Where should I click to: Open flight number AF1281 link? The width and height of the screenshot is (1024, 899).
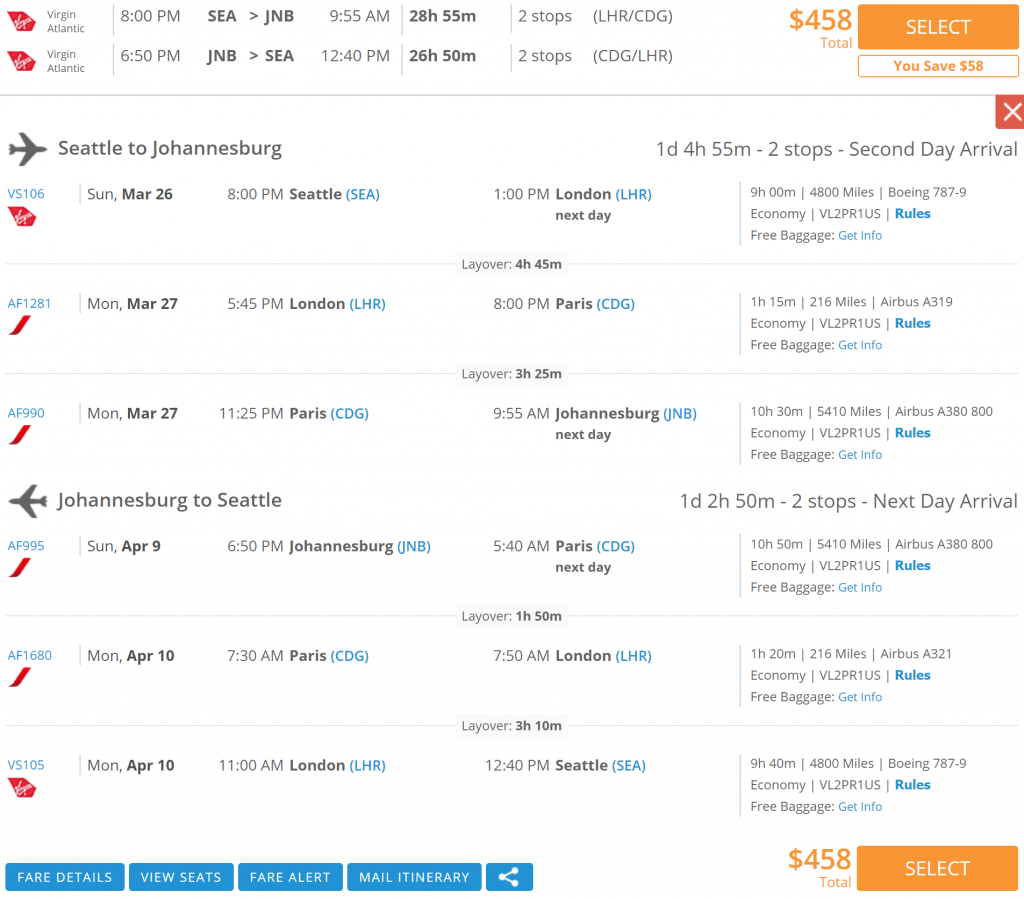coord(29,304)
